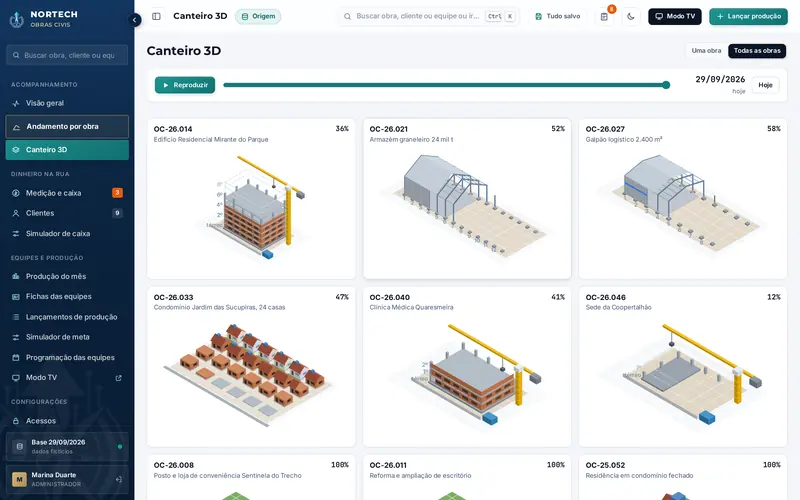Screen dimensions: 800x500
Task: Click the 58% progress on OC-26.027
Action: (x=774, y=129)
